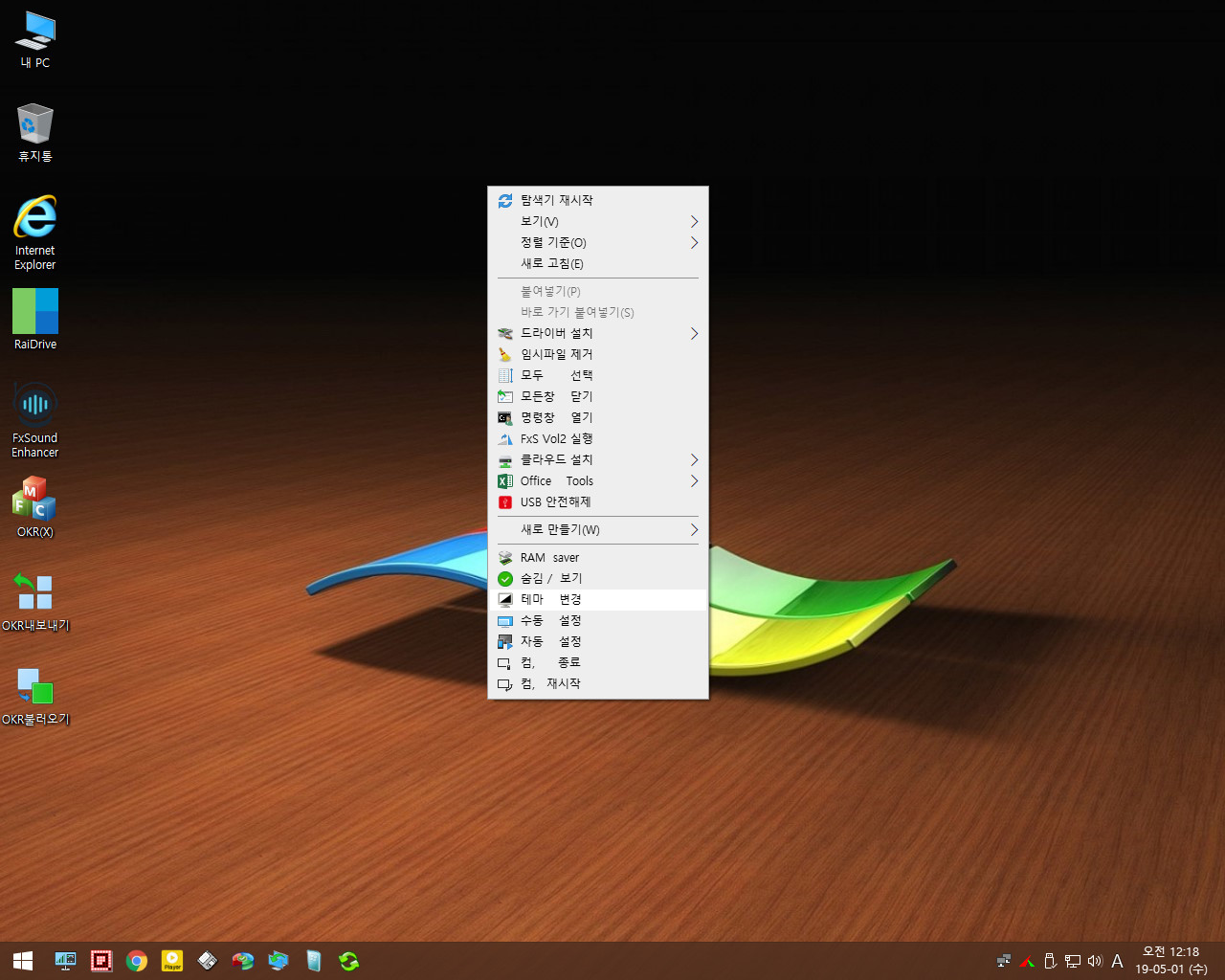Expand the 보기(V) submenu
The height and width of the screenshot is (980, 1225).
coord(598,221)
